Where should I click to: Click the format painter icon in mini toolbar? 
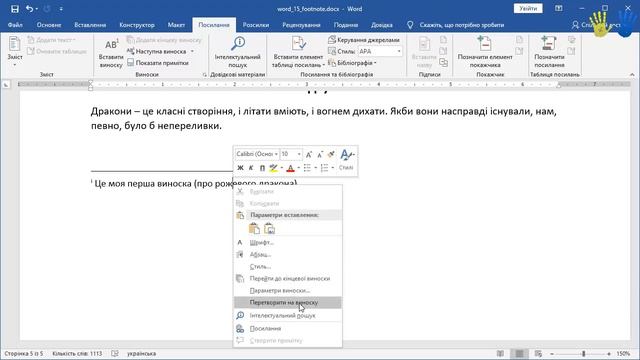pyautogui.click(x=331, y=154)
